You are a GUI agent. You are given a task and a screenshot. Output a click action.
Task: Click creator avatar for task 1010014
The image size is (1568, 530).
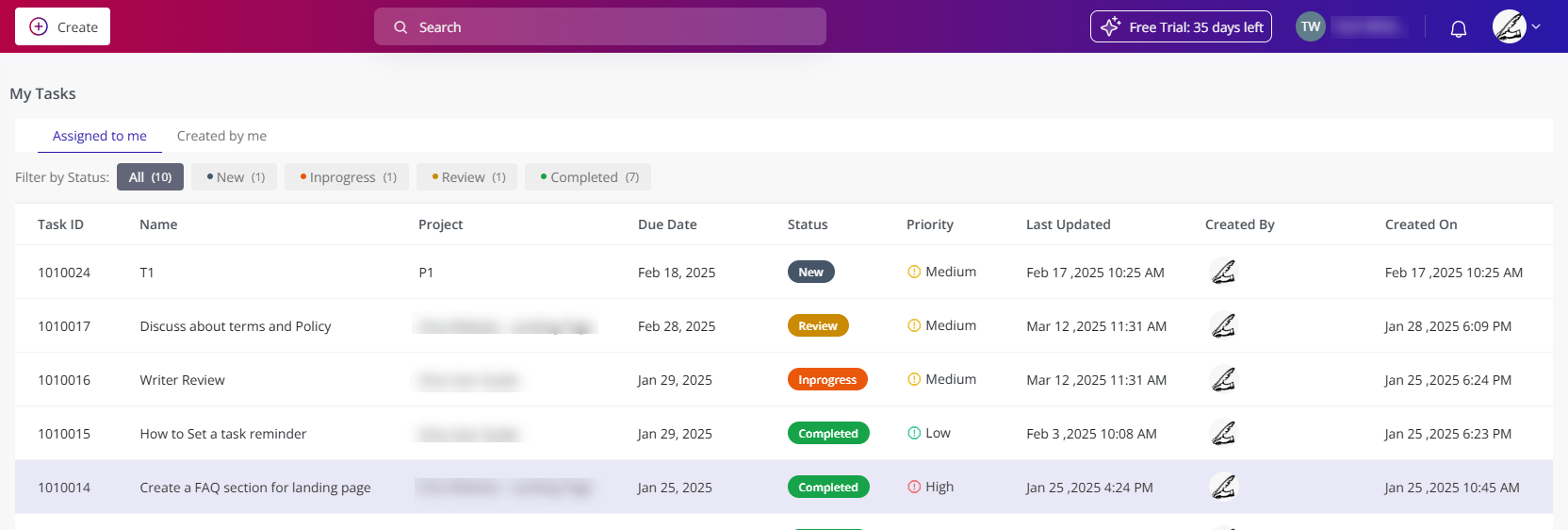coord(1223,487)
